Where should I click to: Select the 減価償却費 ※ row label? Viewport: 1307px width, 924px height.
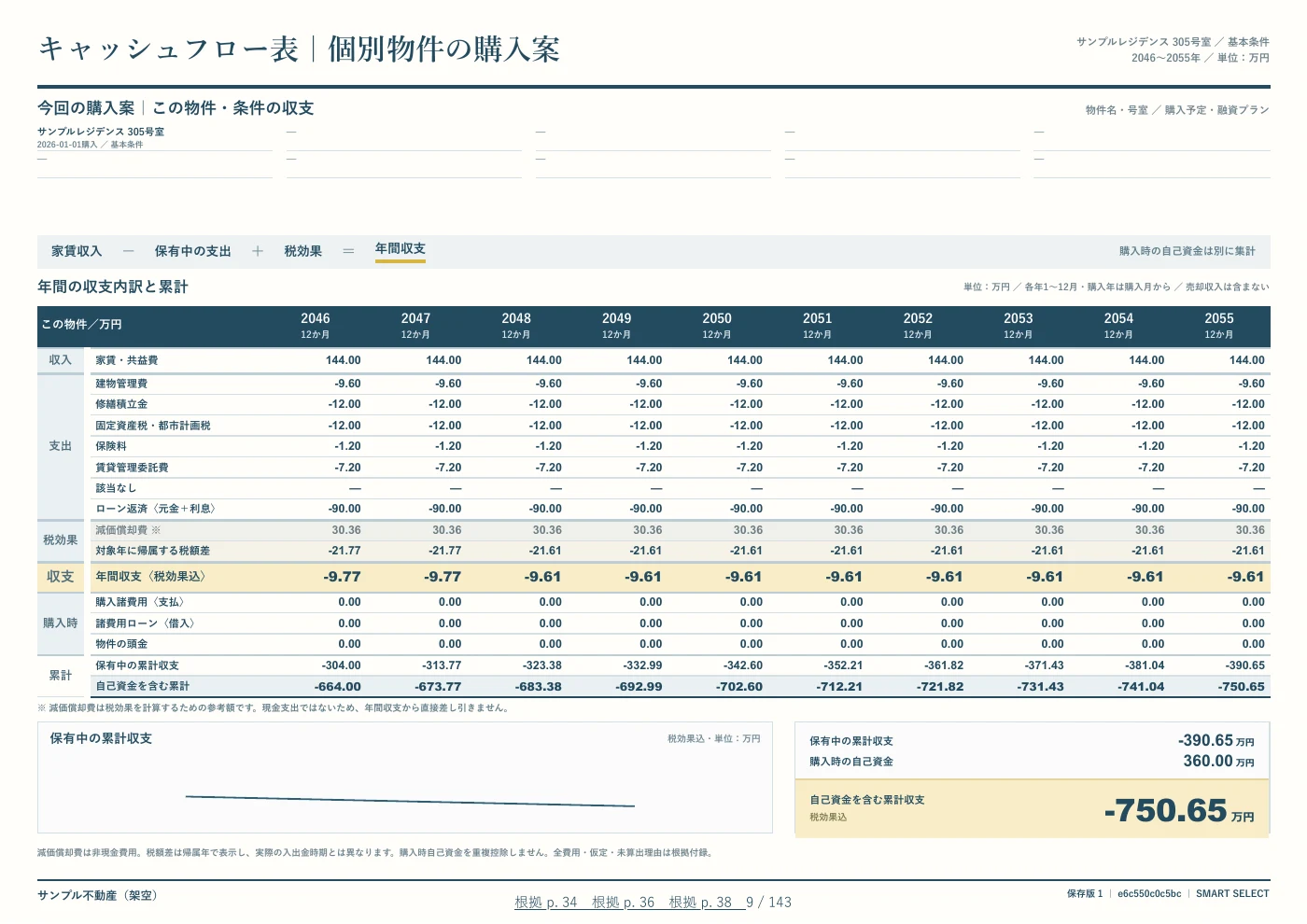coord(128,530)
